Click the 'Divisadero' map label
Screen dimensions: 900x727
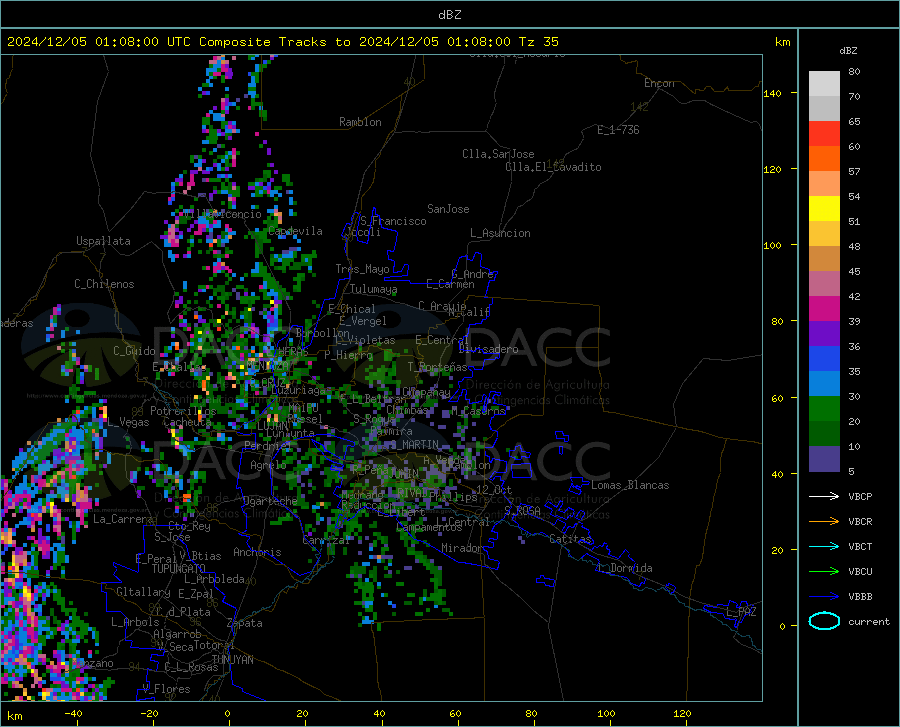(x=488, y=349)
